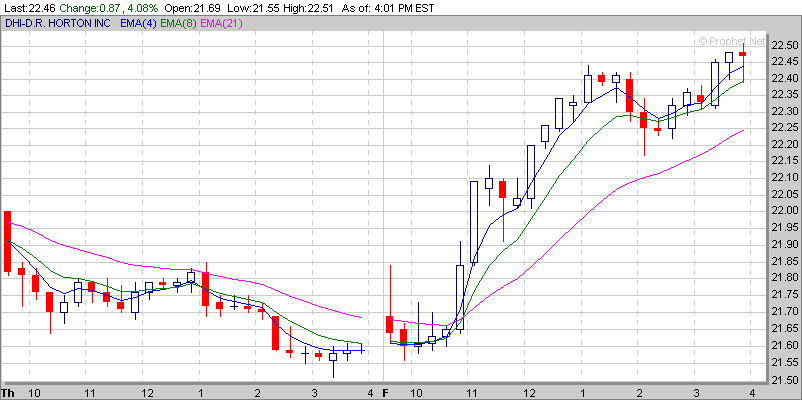802x400 pixels.
Task: Click the tall white candle reaching 22.09
Action: point(474,222)
